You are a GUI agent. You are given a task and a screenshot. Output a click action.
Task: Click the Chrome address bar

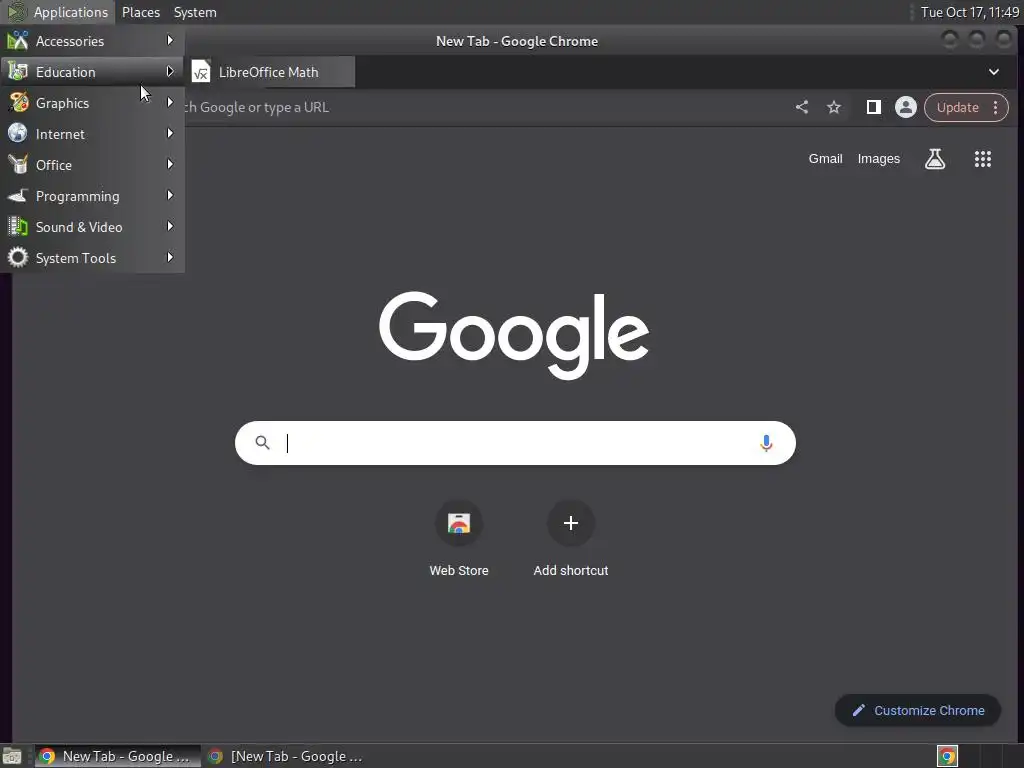(483, 107)
